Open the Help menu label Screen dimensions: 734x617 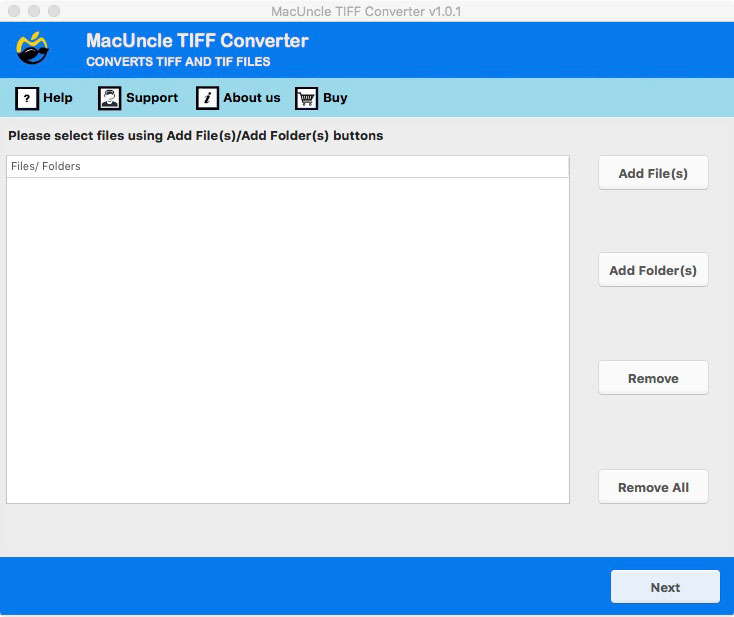click(x=58, y=98)
